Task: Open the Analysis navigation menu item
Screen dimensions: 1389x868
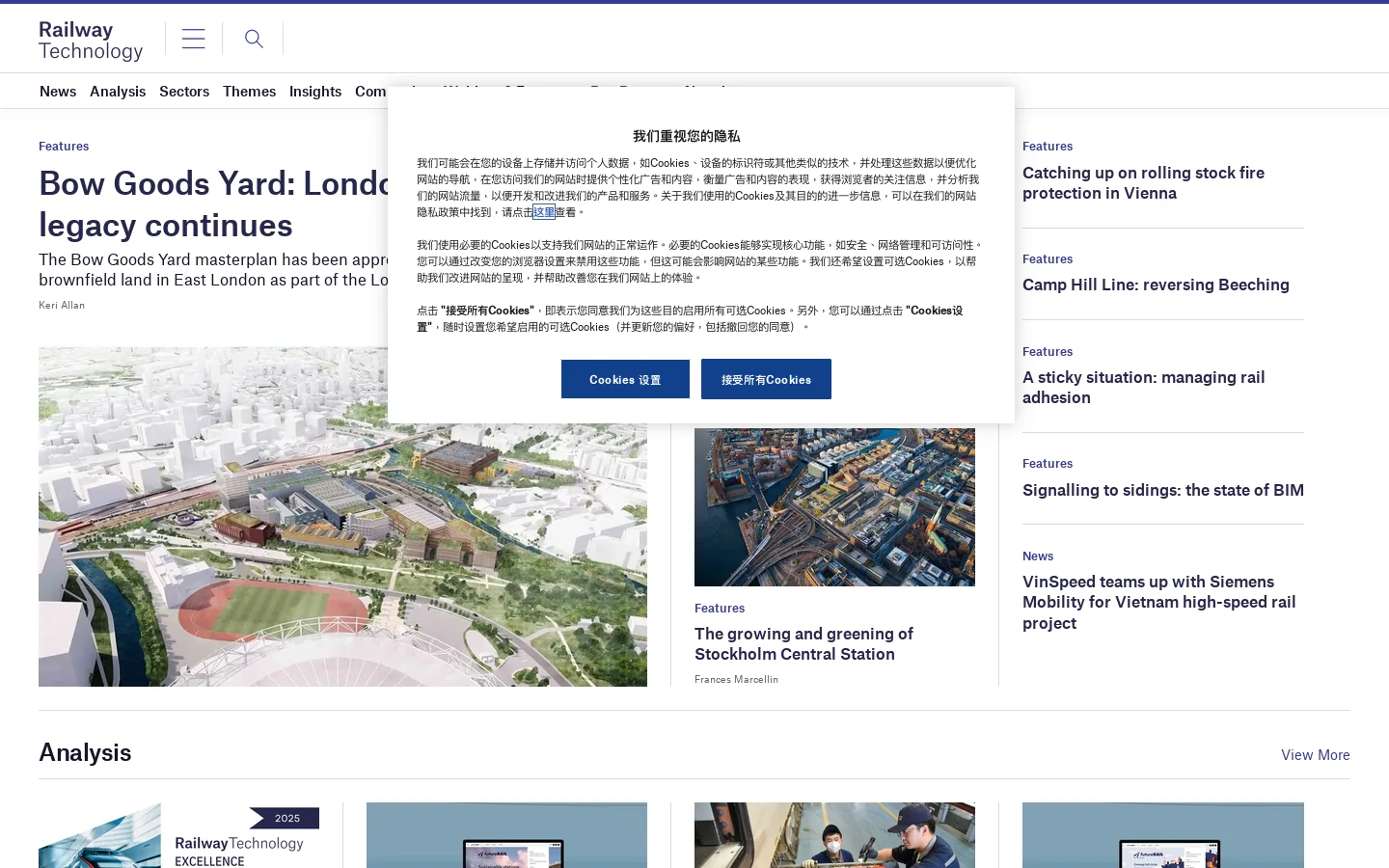Action: click(x=118, y=92)
